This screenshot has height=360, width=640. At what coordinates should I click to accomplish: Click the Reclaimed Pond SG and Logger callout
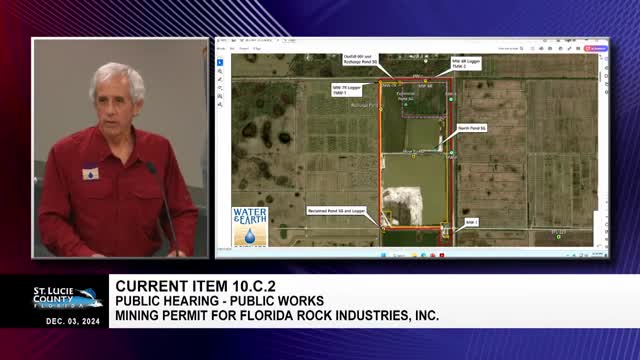[337, 211]
